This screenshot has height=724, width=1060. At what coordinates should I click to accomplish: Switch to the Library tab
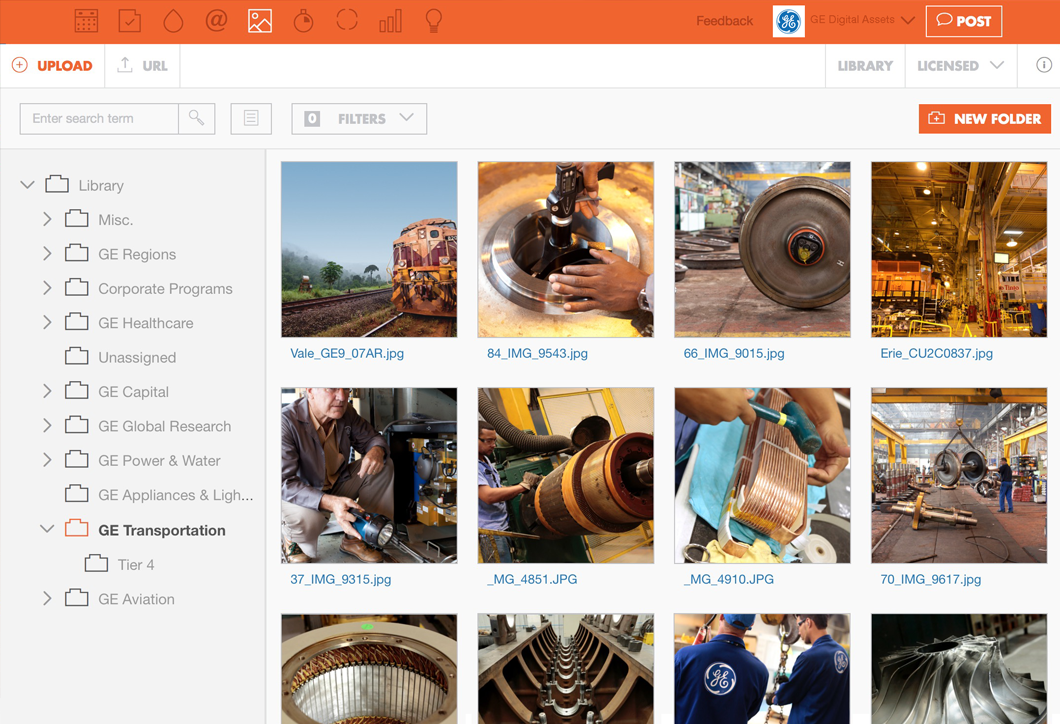click(x=865, y=66)
